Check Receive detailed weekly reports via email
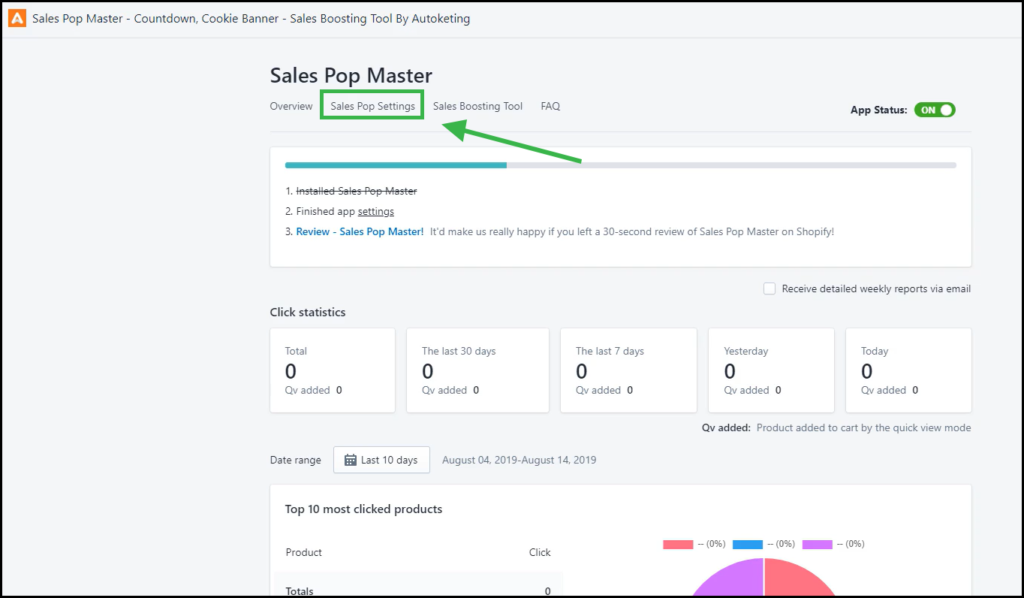Viewport: 1024px width, 598px height. [769, 289]
